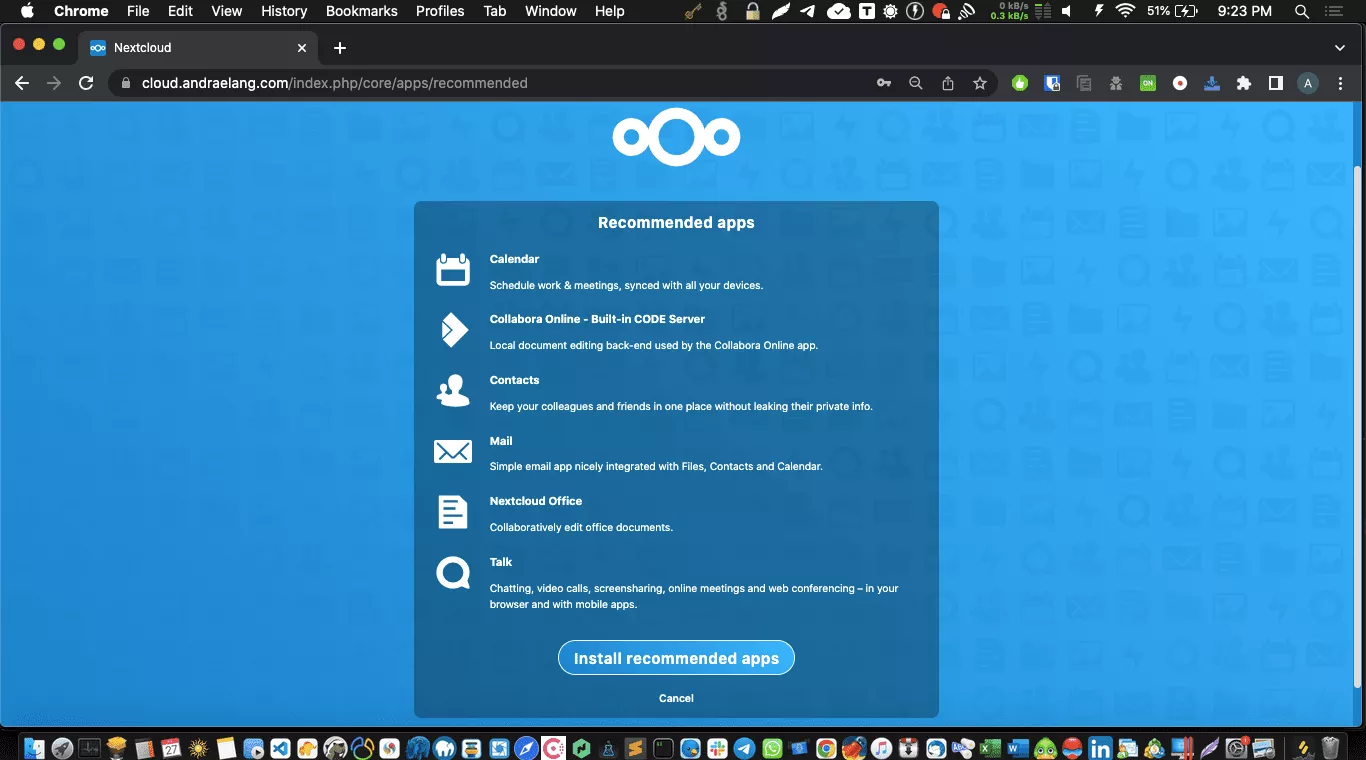
Task: Open a new tab with plus button
Action: pyautogui.click(x=340, y=47)
